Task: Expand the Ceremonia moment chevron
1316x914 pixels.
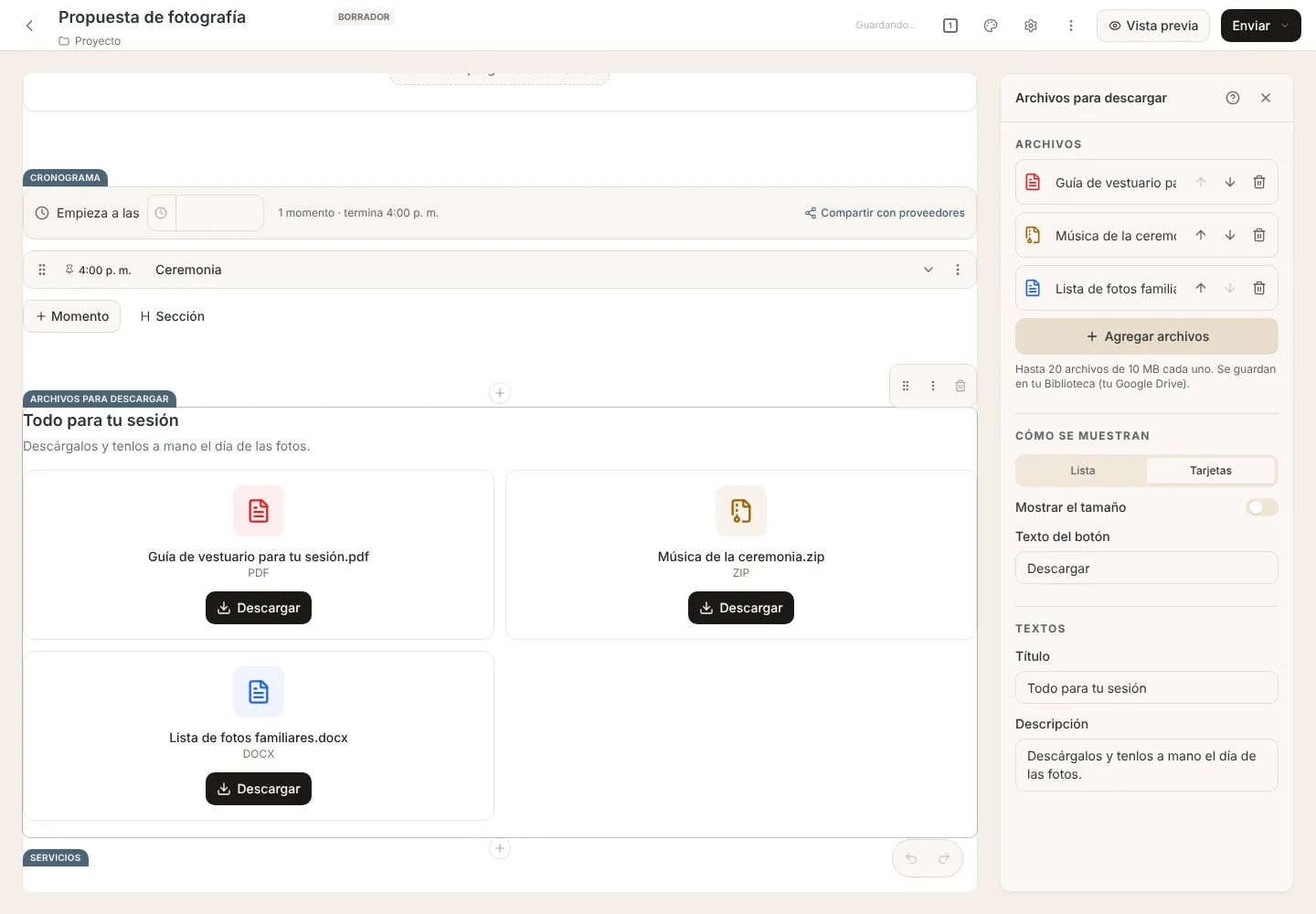Action: point(929,270)
